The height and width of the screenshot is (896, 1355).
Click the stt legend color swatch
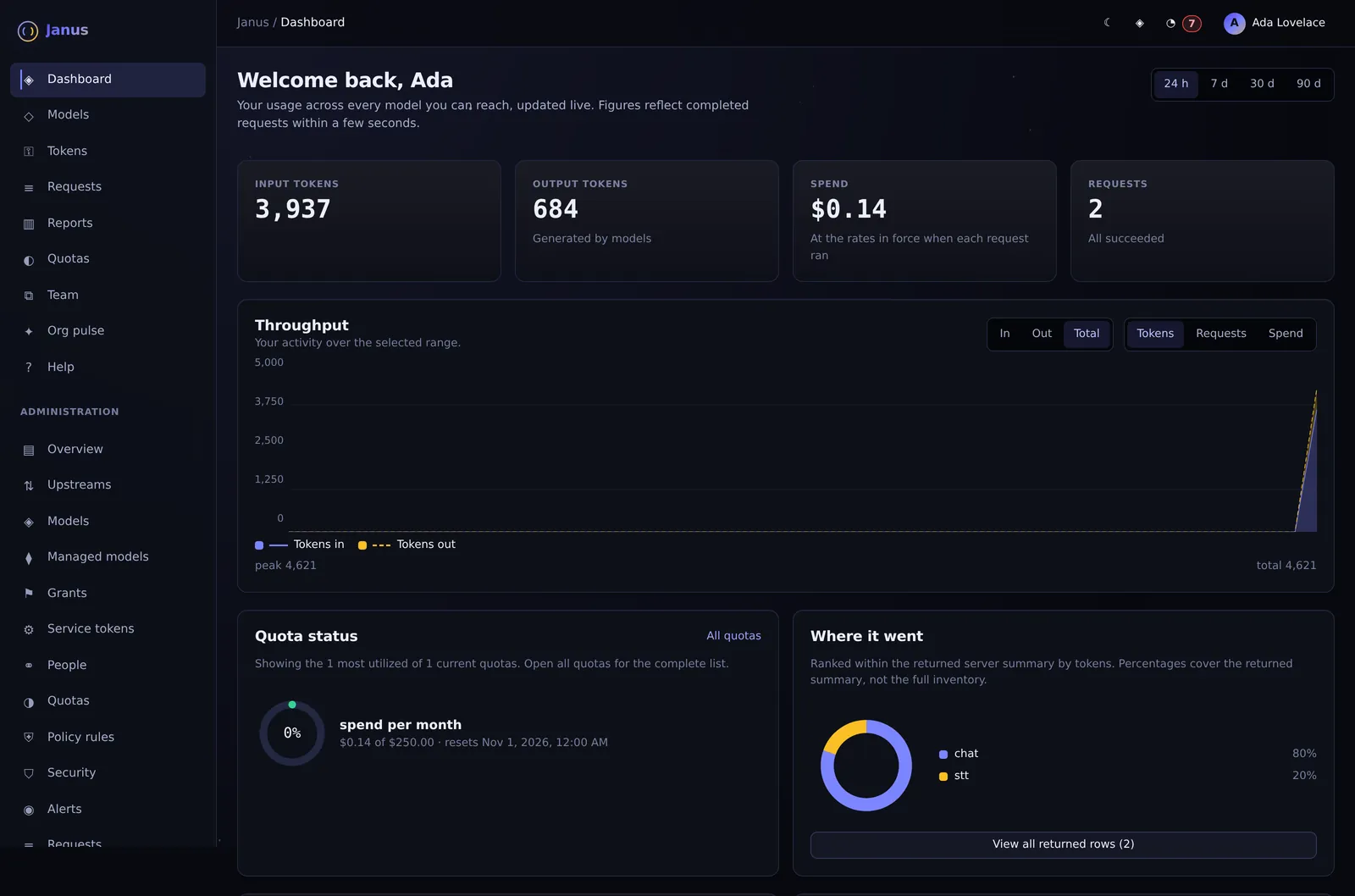coord(943,777)
